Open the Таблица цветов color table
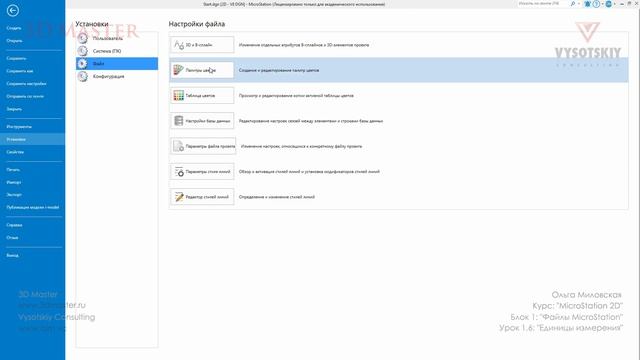The image size is (640, 360). pyautogui.click(x=202, y=96)
